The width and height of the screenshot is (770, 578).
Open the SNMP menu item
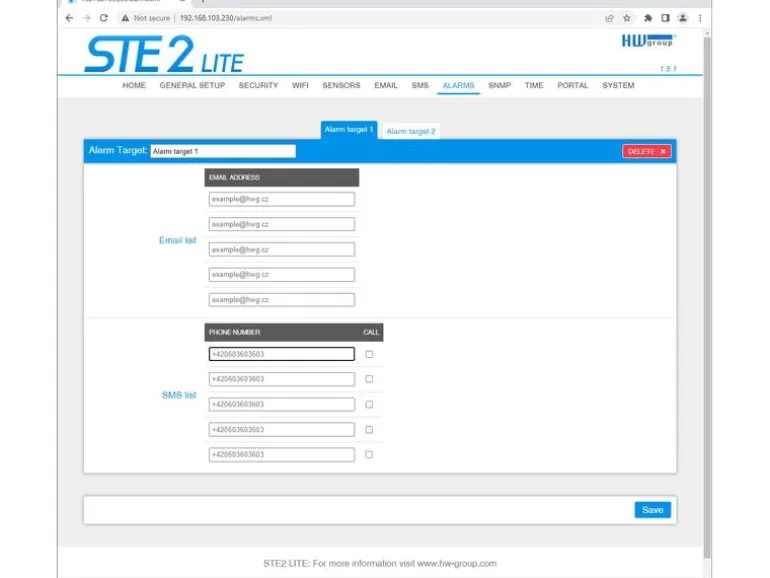point(499,85)
